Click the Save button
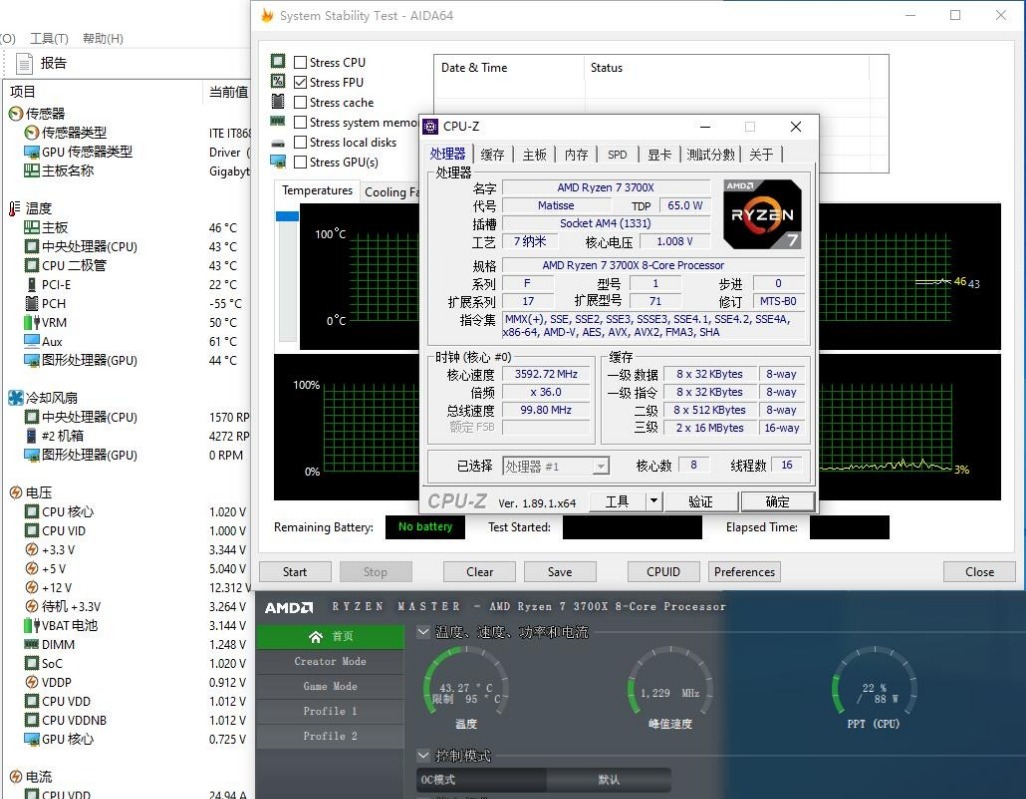The image size is (1026, 799). coord(559,571)
